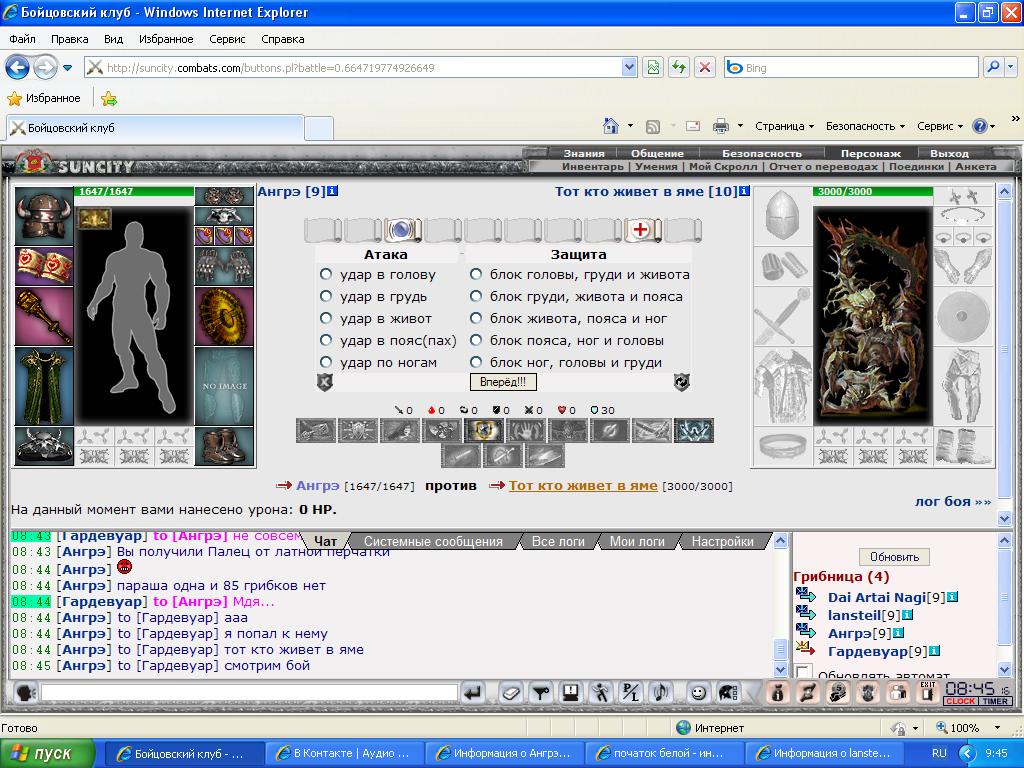1024x768 pixels.
Task: Click the IE Home toolbar icon
Action: tap(611, 126)
